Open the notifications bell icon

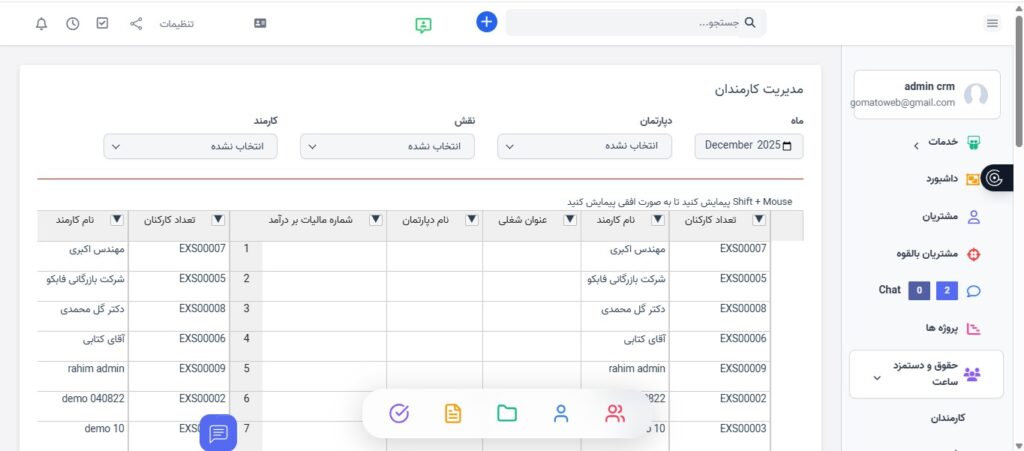[x=41, y=23]
